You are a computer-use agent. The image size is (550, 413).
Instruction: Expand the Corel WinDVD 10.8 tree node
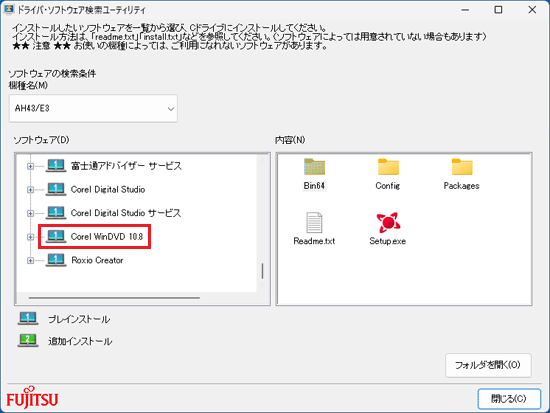31,237
